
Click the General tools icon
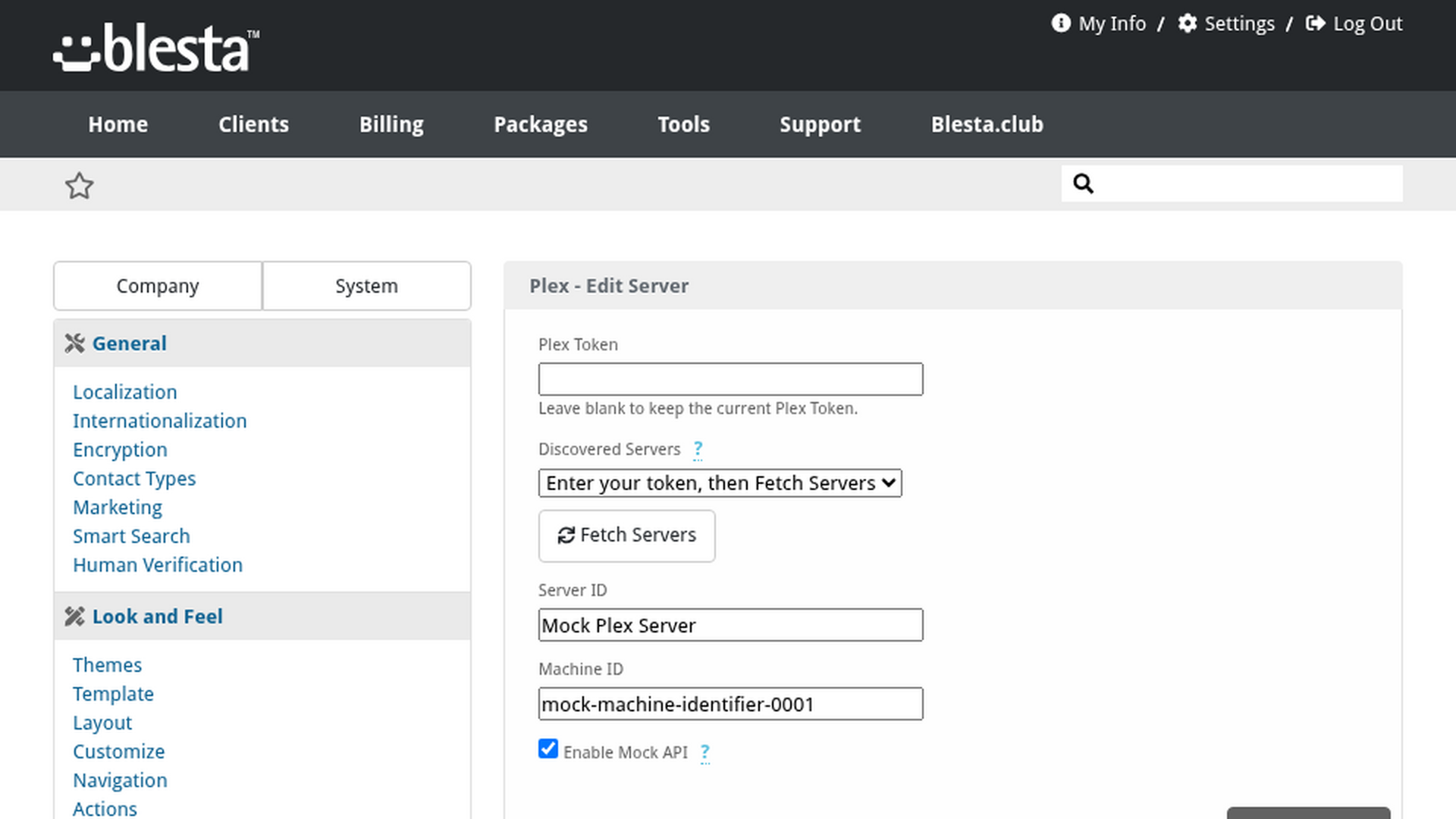(x=74, y=344)
